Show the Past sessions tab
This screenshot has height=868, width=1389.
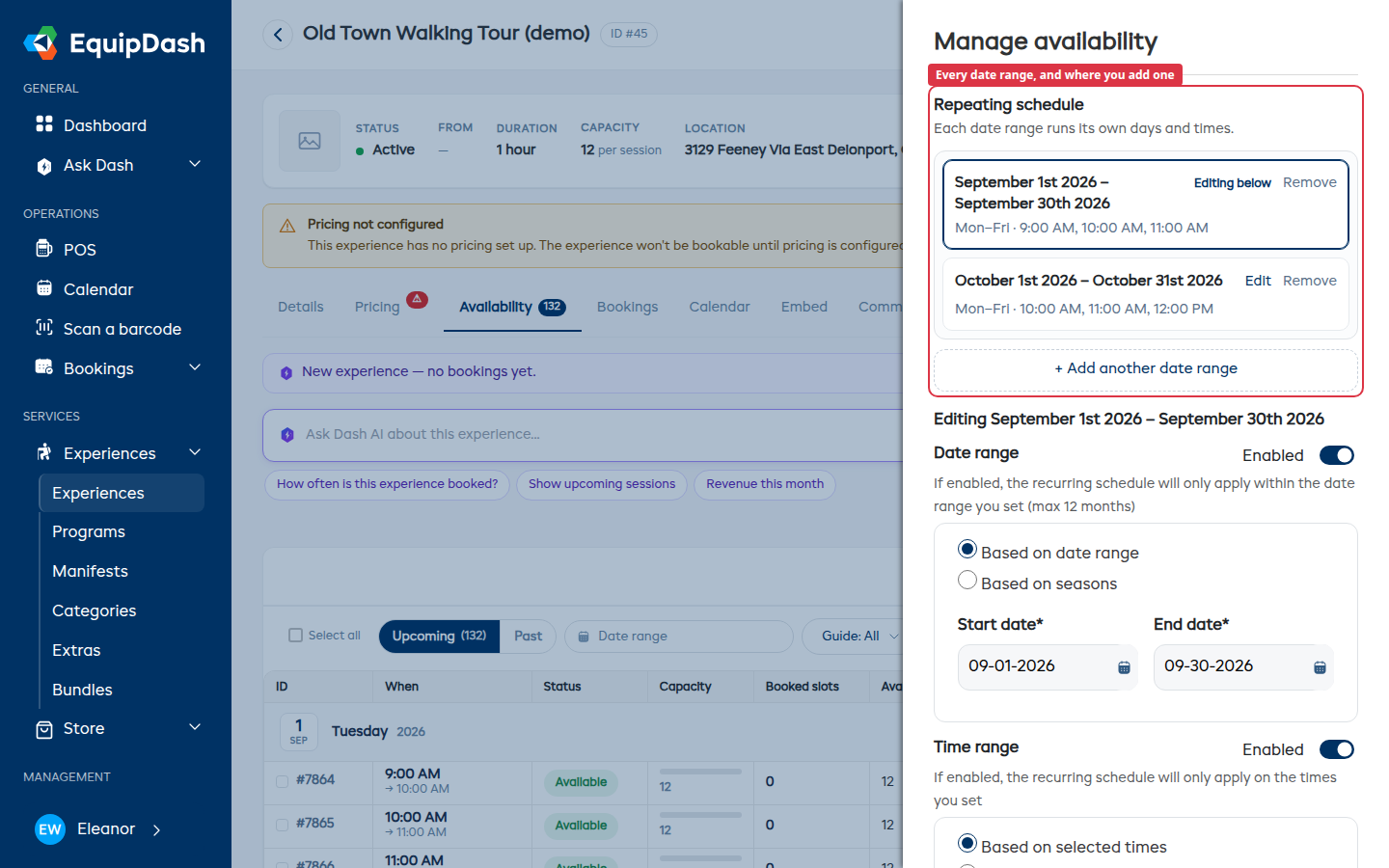528,637
